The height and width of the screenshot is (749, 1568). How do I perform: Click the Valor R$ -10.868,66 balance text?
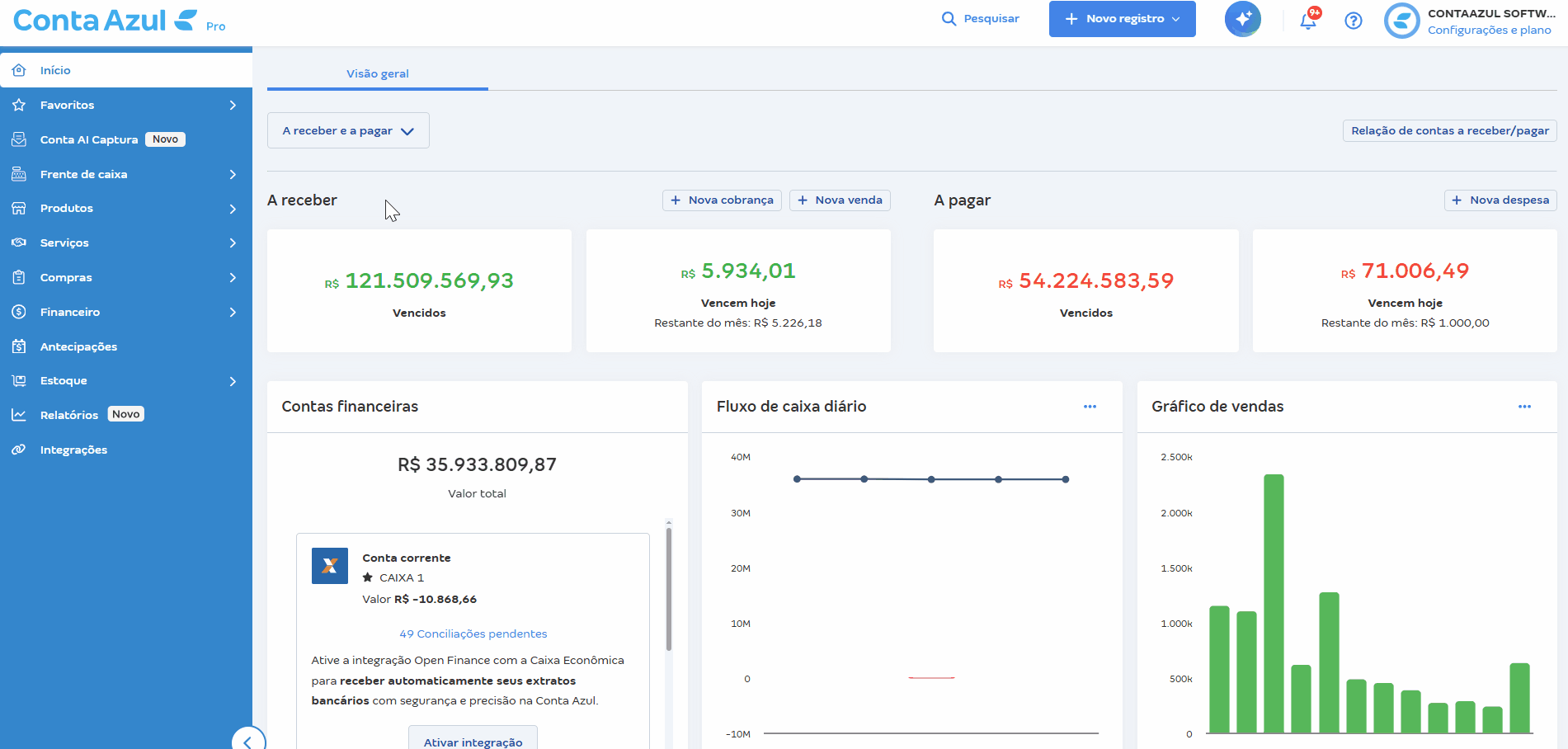coord(419,599)
